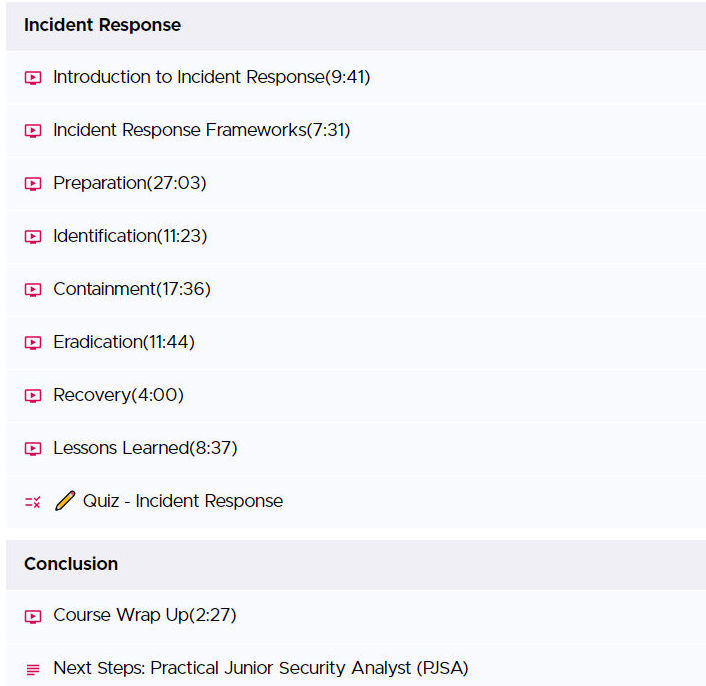Click video icon beside Course Wrap Up
The image size is (706, 686).
click(x=33, y=616)
